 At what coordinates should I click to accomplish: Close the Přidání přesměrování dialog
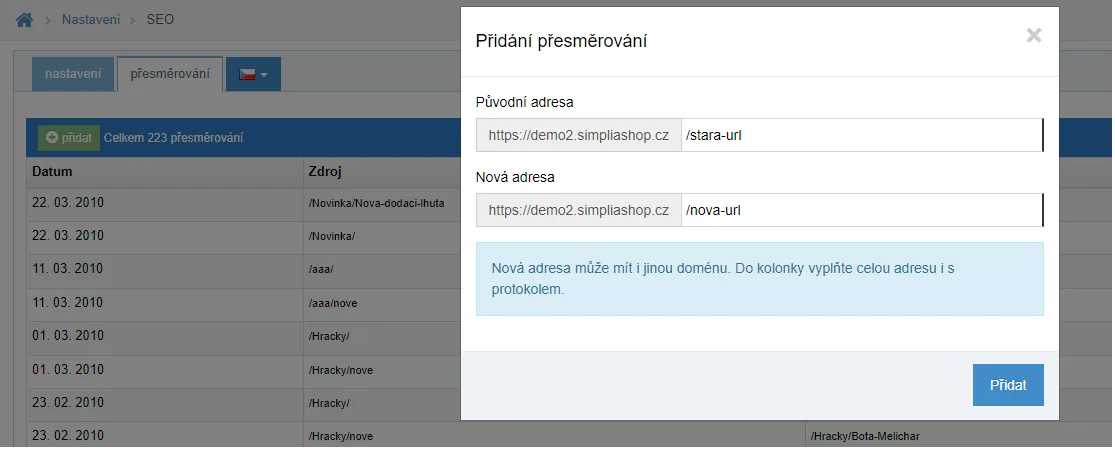(1034, 36)
